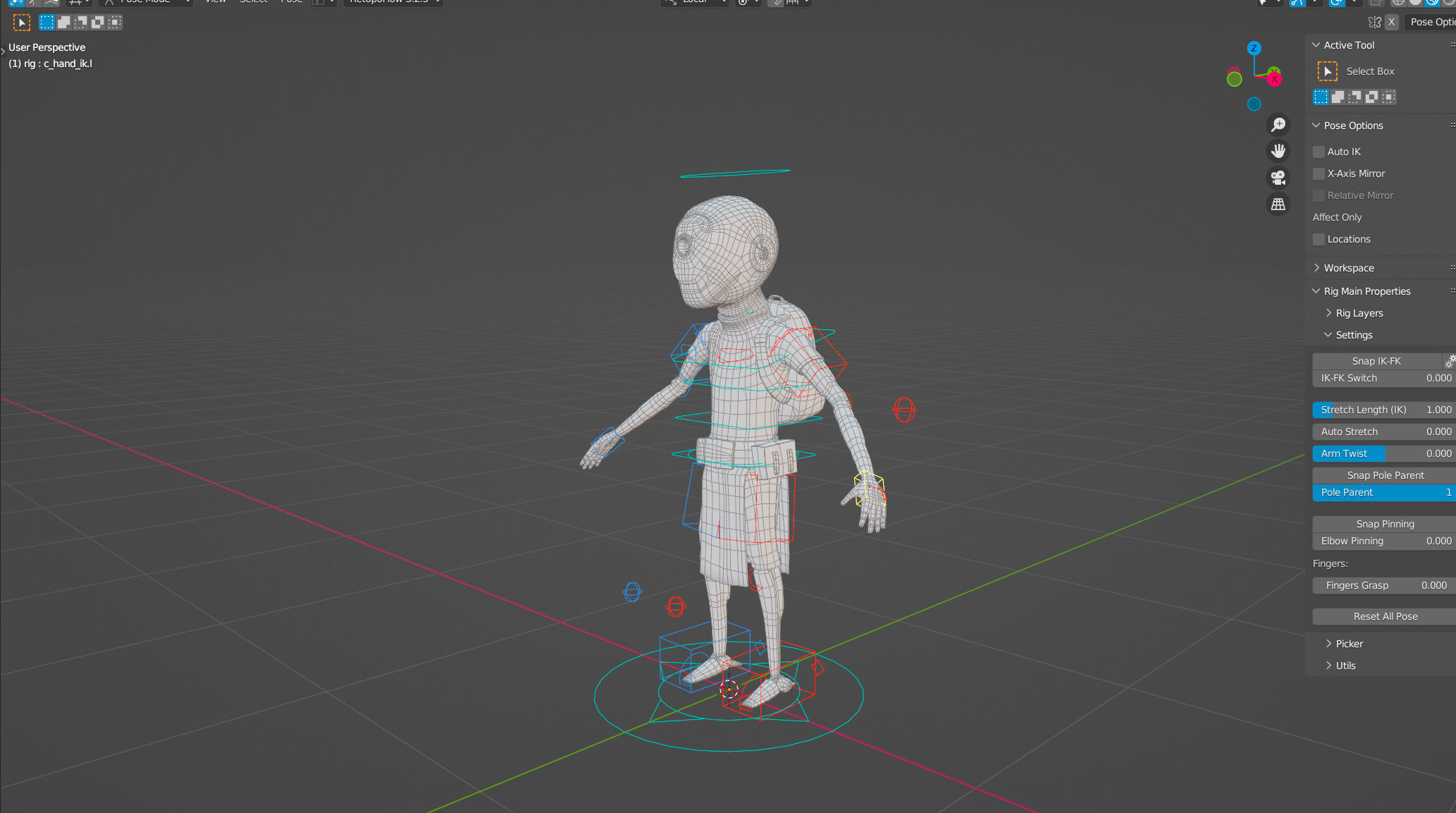Switch perspective/orthographic with the grid gizmo
Screen dimensions: 1456x813
pyautogui.click(x=1278, y=204)
